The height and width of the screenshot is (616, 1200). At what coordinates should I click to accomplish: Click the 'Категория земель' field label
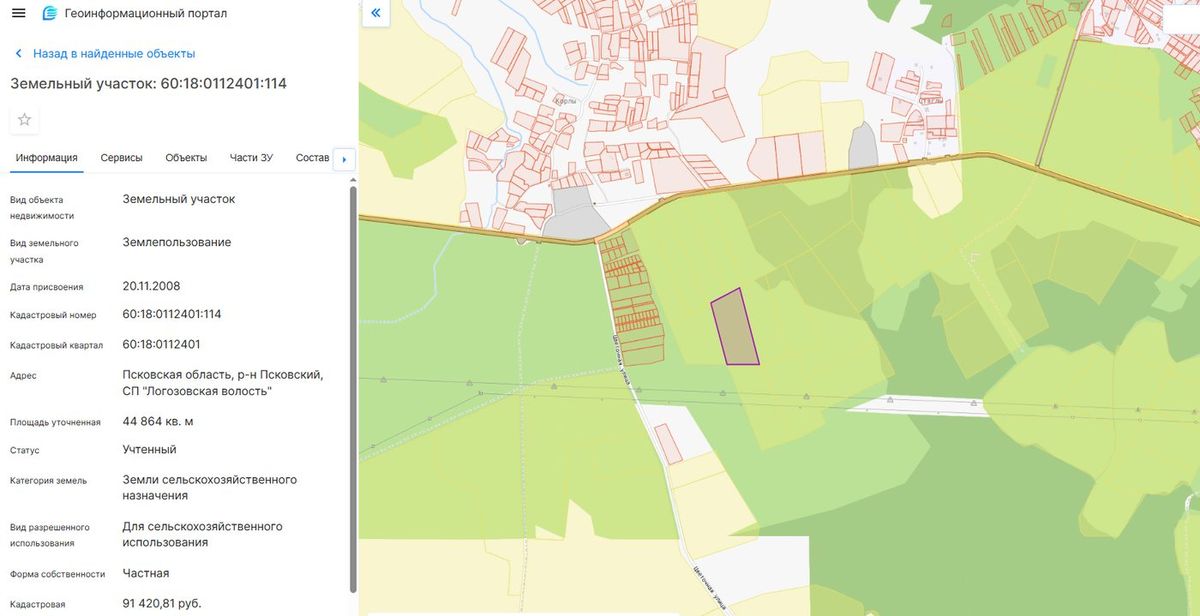48,480
